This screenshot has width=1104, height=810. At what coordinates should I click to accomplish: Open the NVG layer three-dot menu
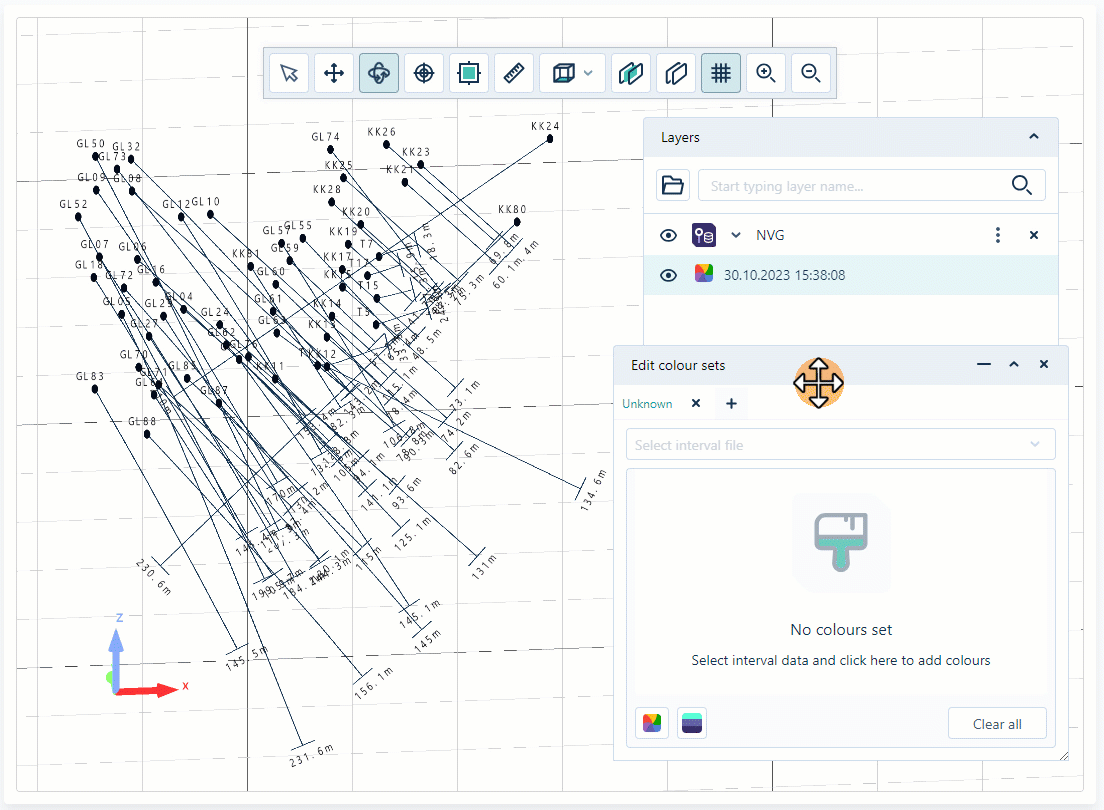997,235
